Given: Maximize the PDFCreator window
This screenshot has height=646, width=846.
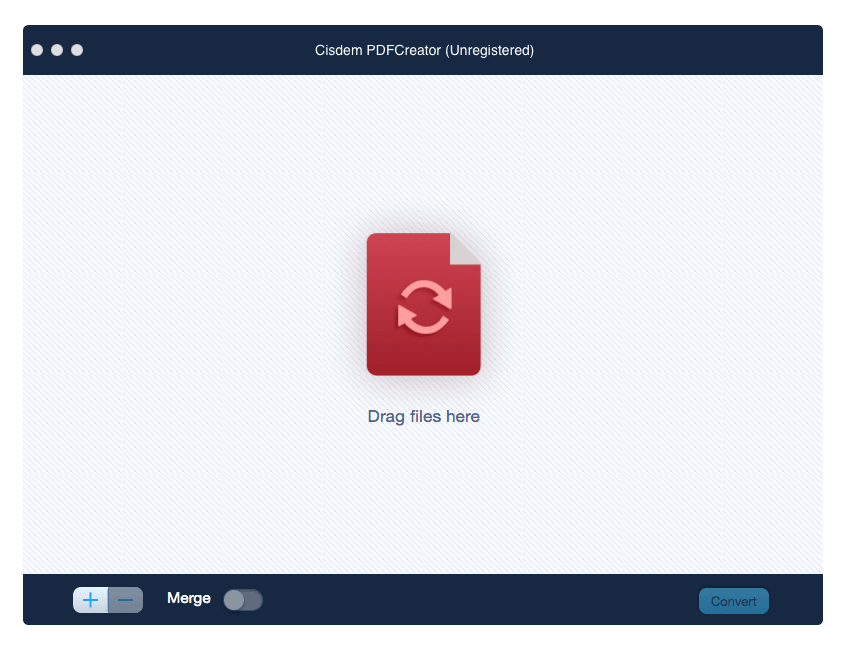Looking at the screenshot, I should tap(77, 50).
